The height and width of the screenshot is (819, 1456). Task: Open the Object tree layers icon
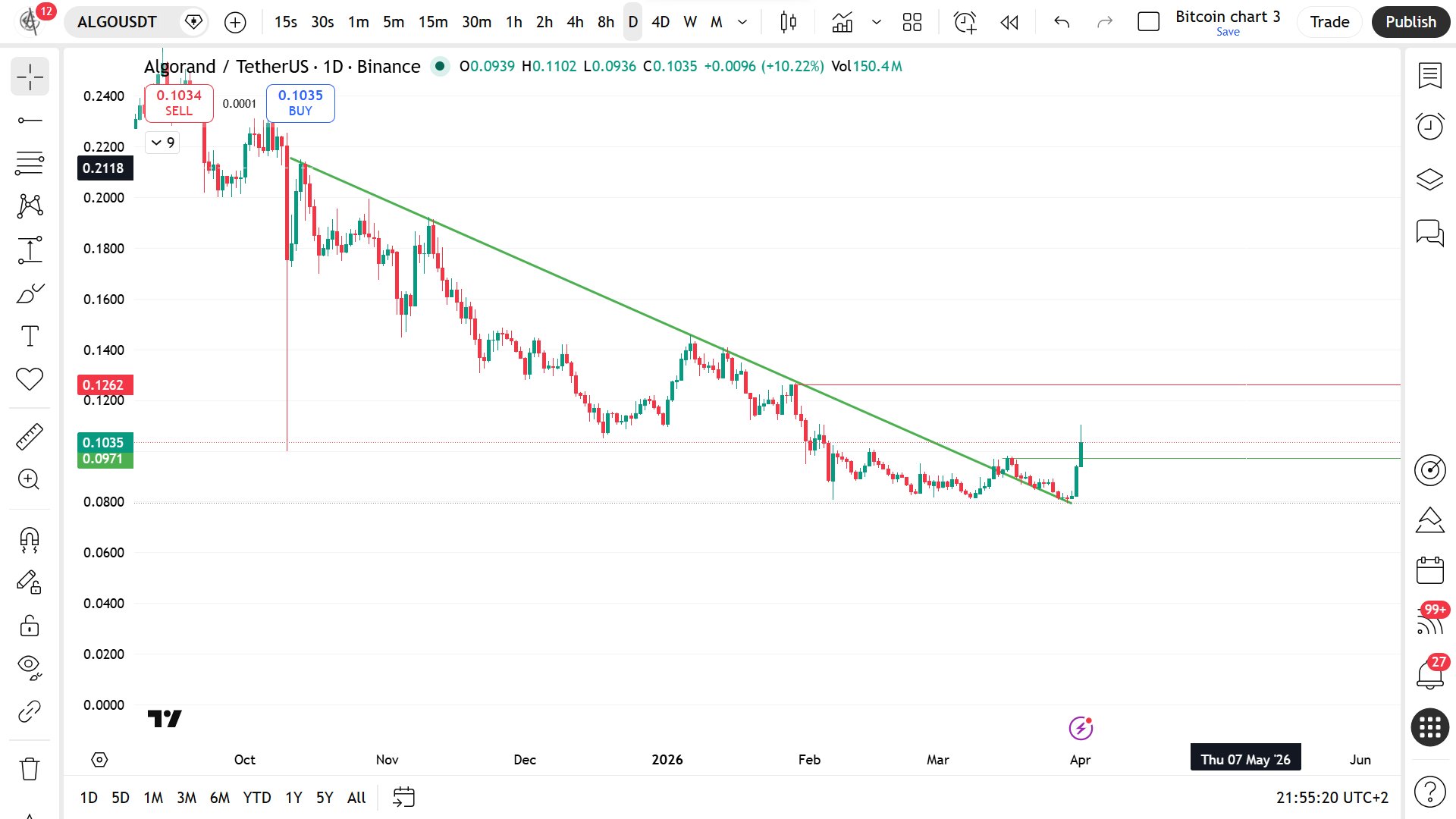point(1429,179)
